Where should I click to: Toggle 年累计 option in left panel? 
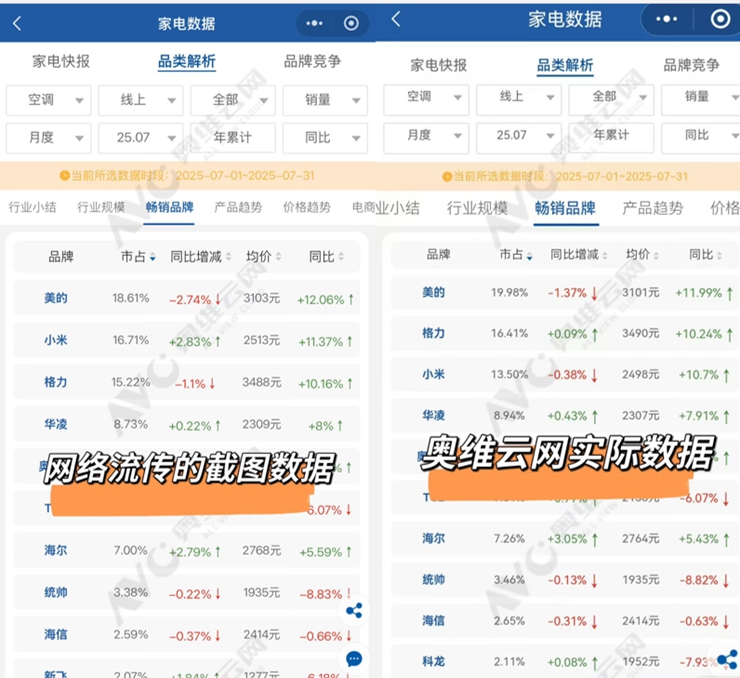(233, 137)
